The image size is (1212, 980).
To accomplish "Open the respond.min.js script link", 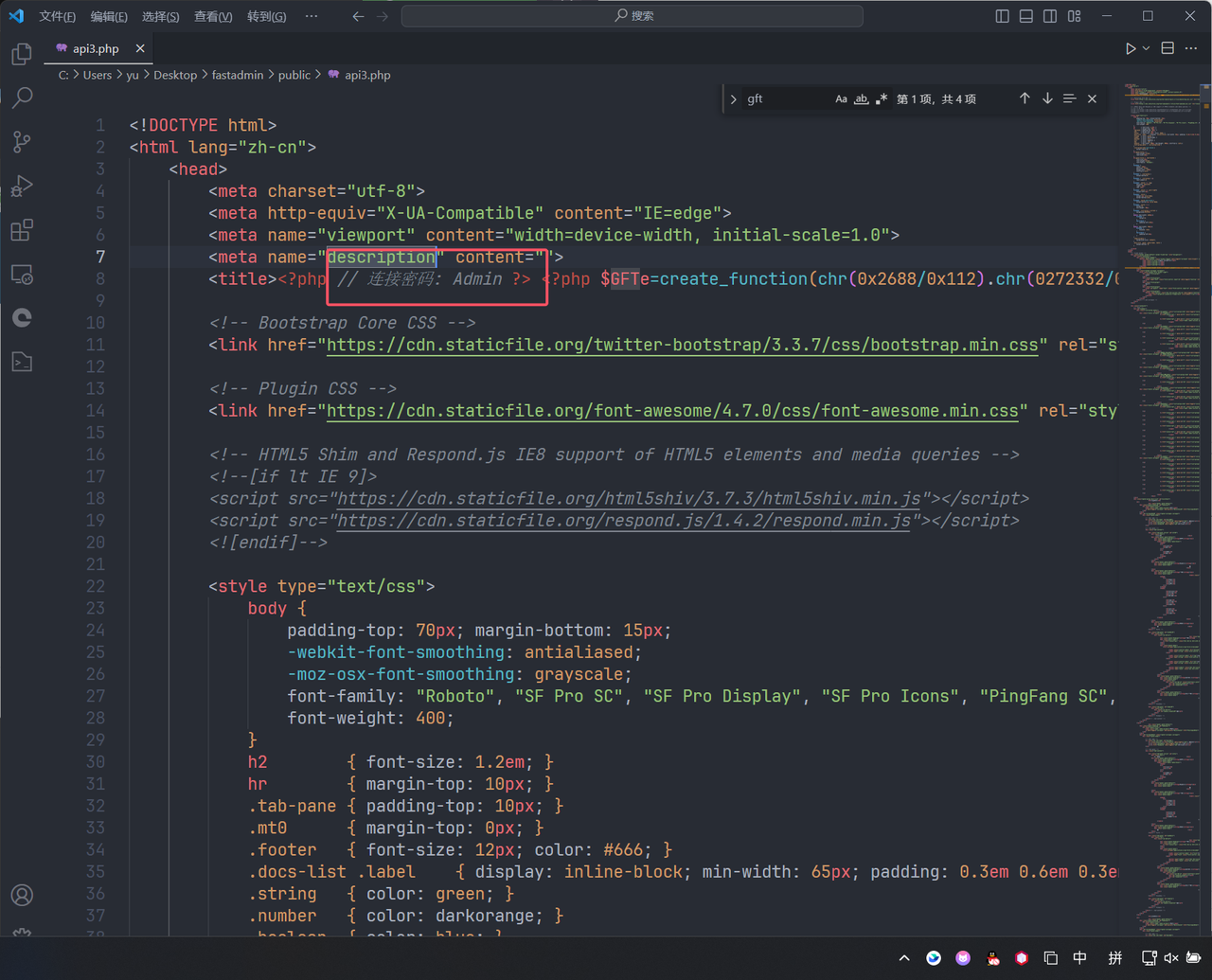I will pyautogui.click(x=624, y=521).
